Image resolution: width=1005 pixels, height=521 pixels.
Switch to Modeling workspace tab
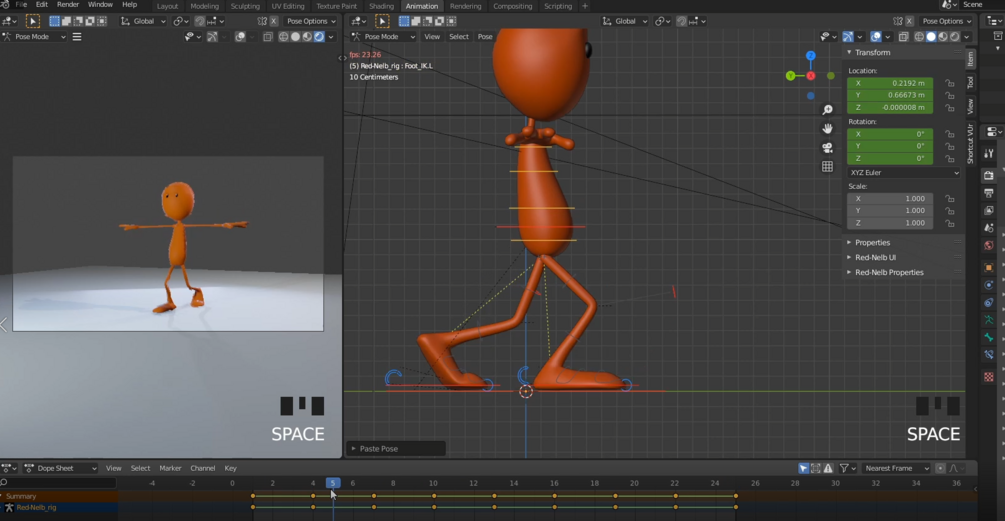(204, 6)
